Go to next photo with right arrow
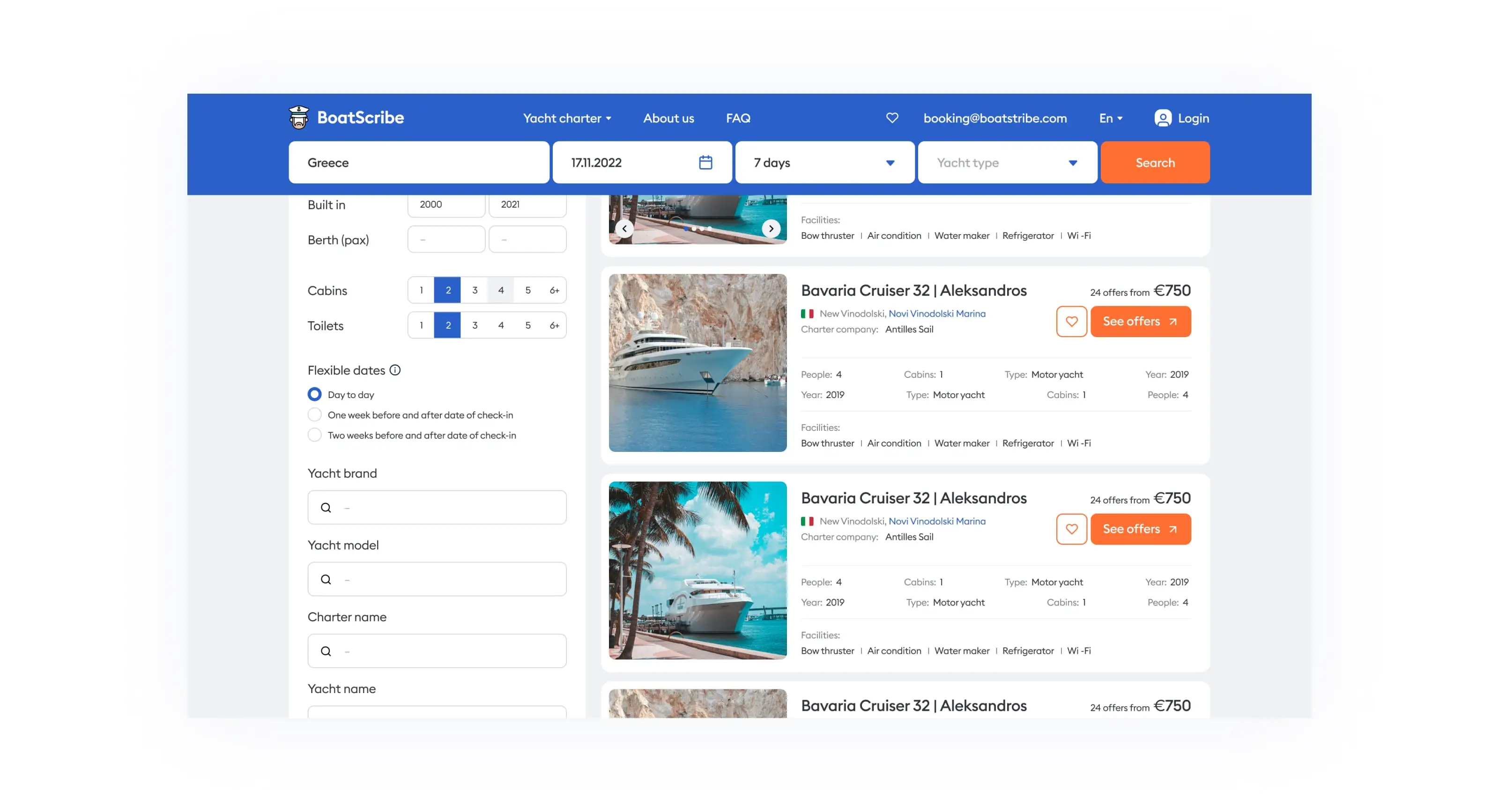Image resolution: width=1499 pixels, height=812 pixels. [x=771, y=229]
